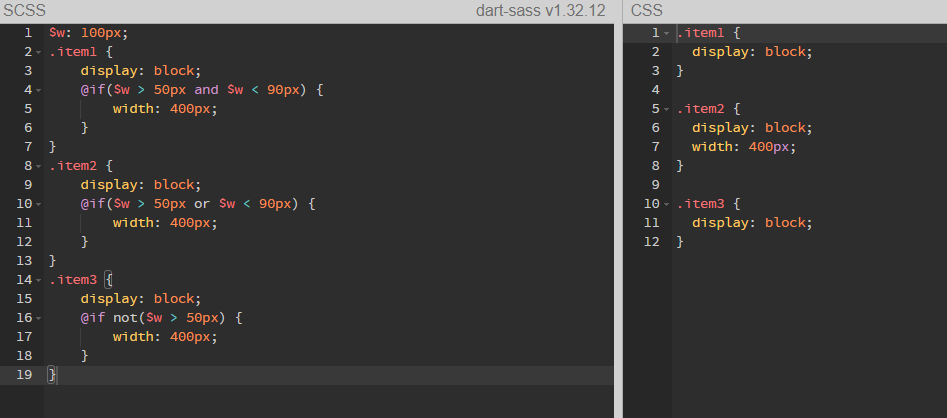The image size is (947, 418).
Task: Click 'display: block;' on CSS output line 2
Action: [753, 53]
